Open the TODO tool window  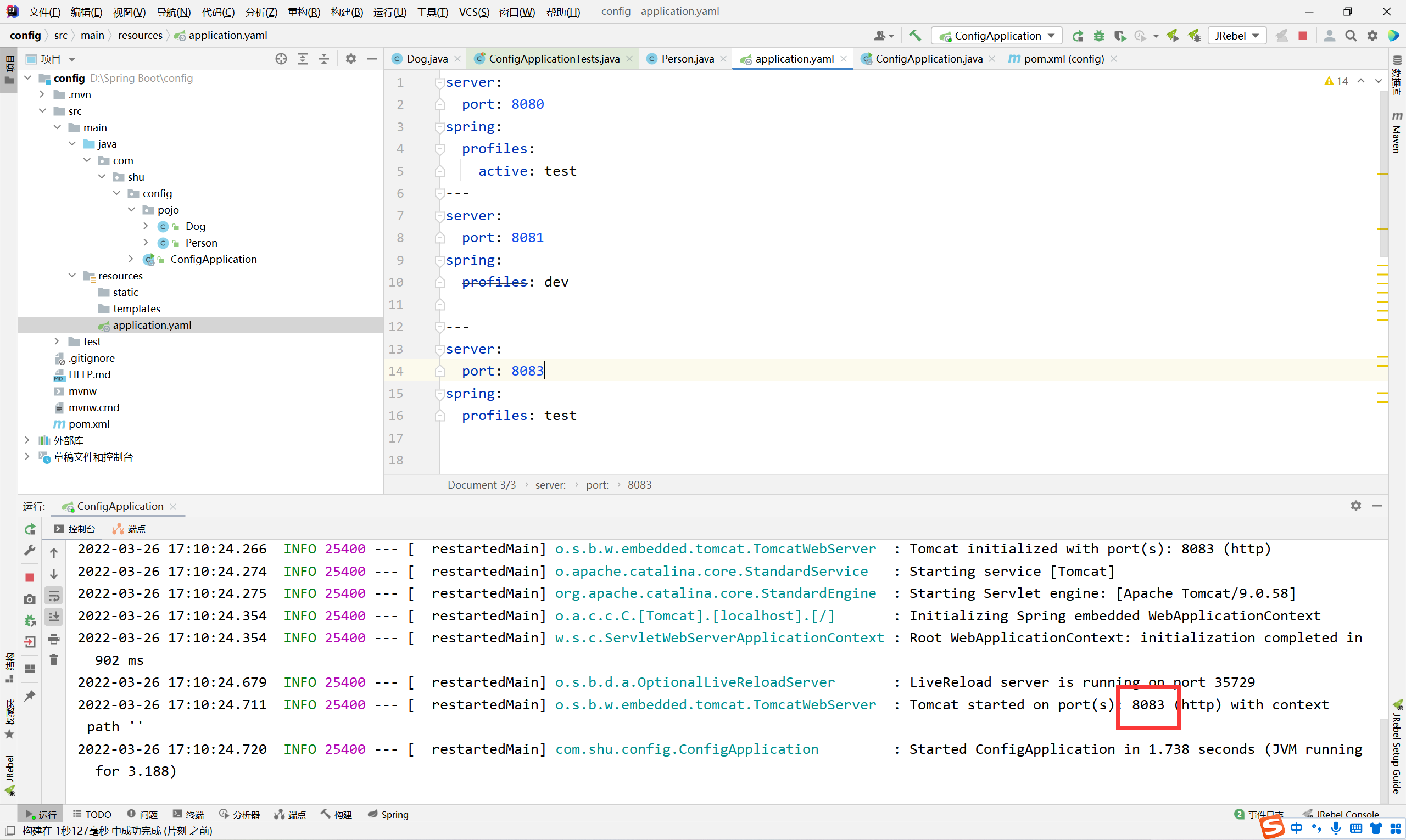point(92,814)
